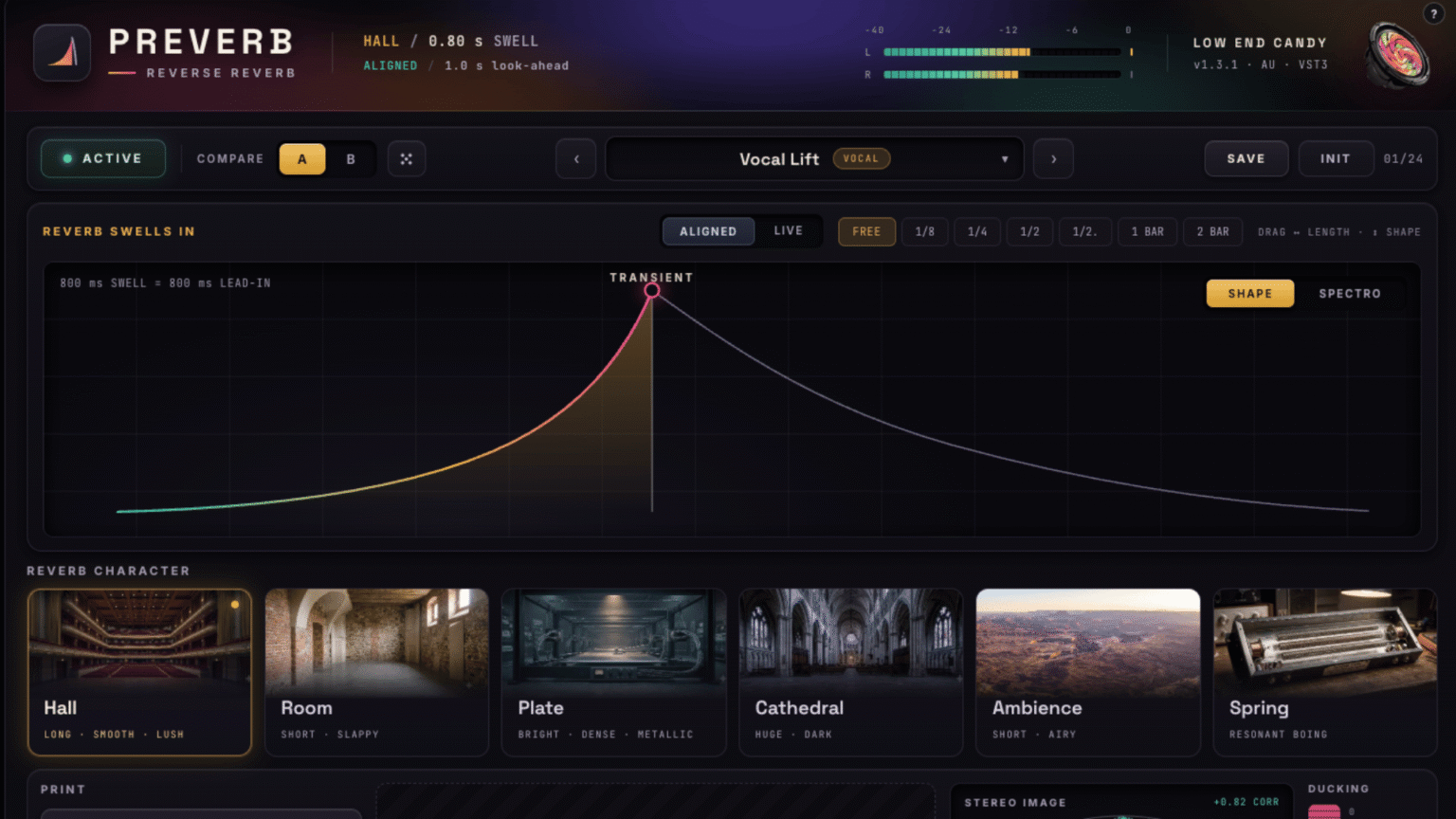Image resolution: width=1456 pixels, height=819 pixels.
Task: Click the '1.0 s look-ahead' status text
Action: pyautogui.click(x=507, y=65)
